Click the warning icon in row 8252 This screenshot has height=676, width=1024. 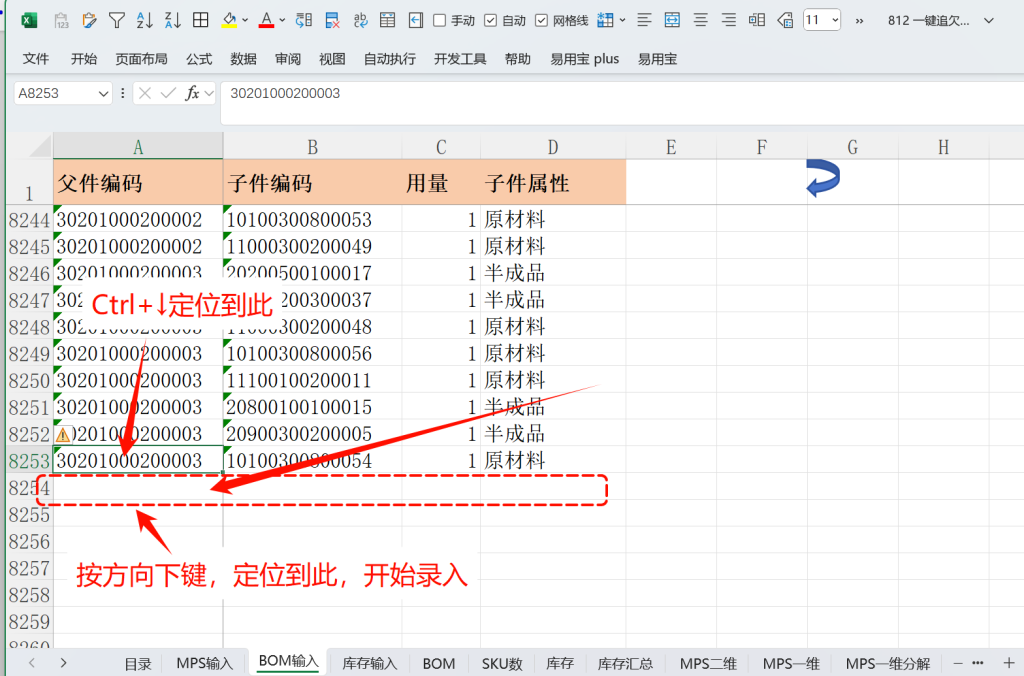[x=63, y=434]
